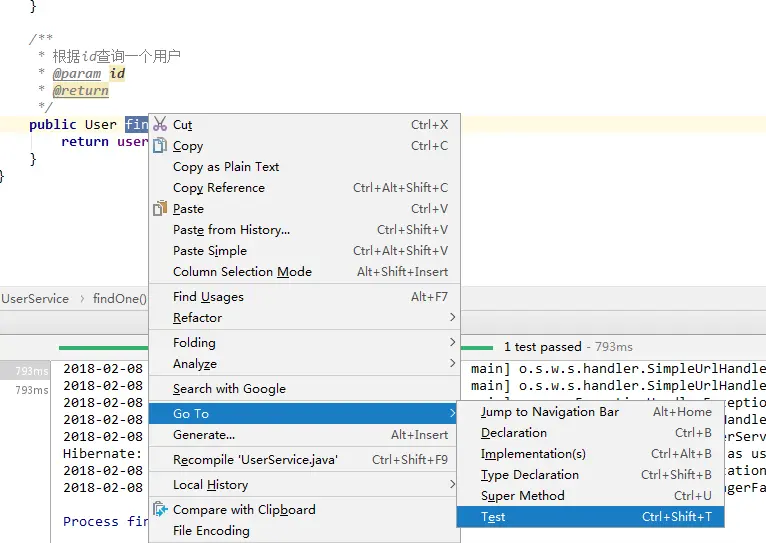Choose Paste from History entry
Screen dimensions: 766x543
point(305,230)
